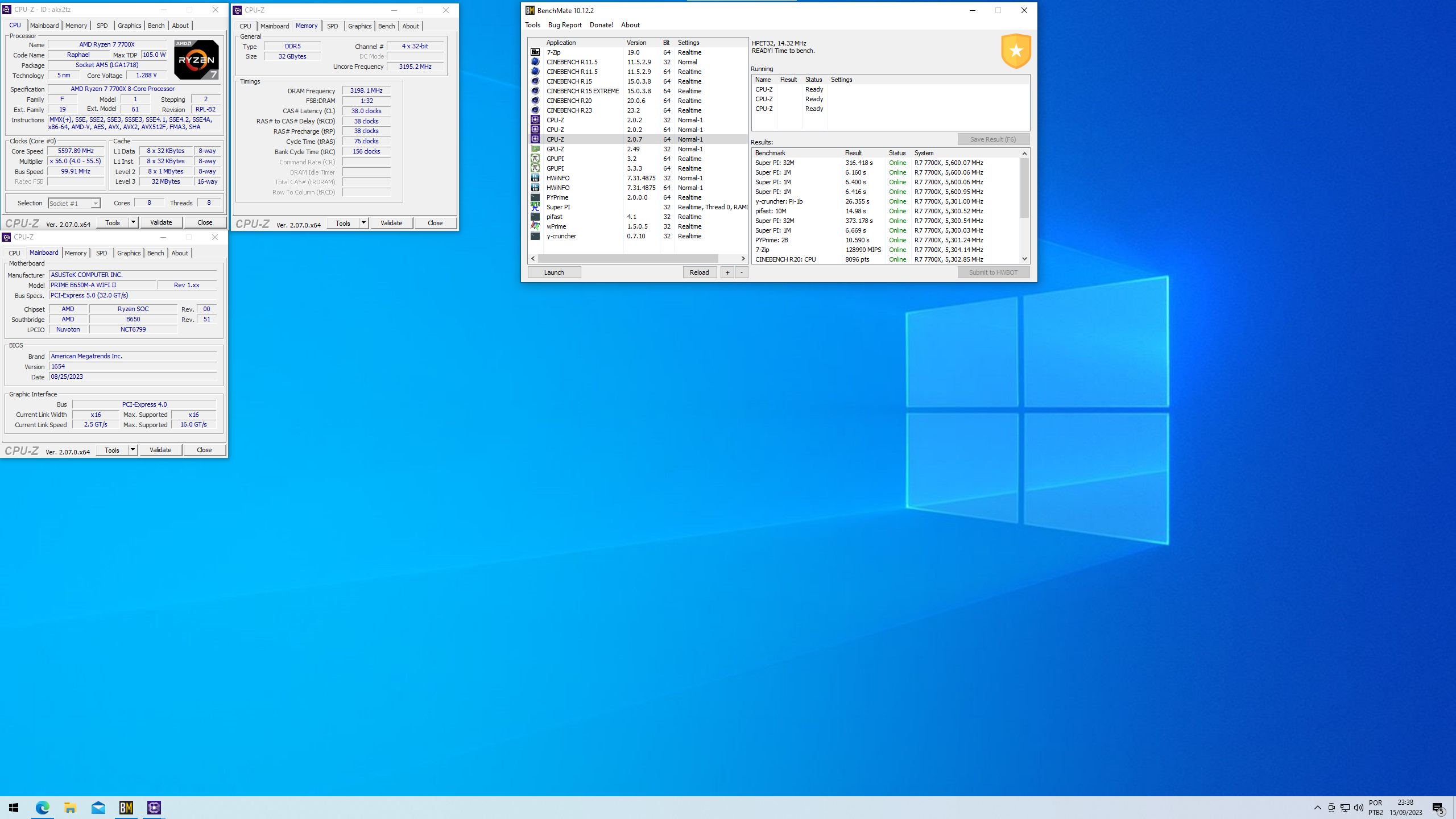Click Tools button in CPU-Z ID window
This screenshot has height=819, width=1456.
[x=113, y=222]
